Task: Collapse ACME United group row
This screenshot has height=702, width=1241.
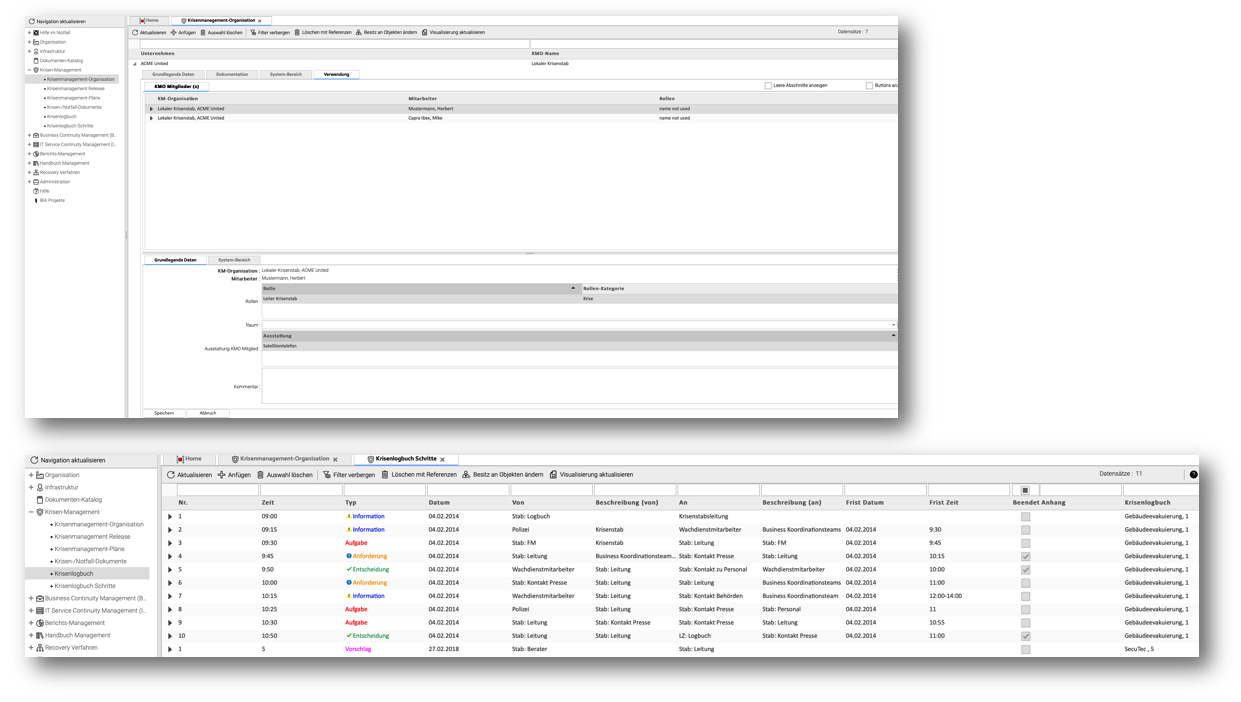Action: [135, 63]
